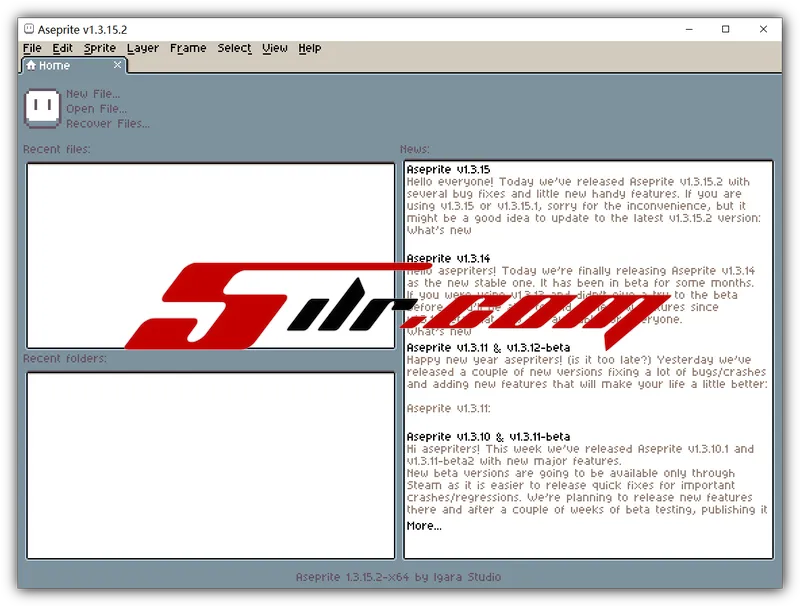Click the More... link in News

pos(424,526)
